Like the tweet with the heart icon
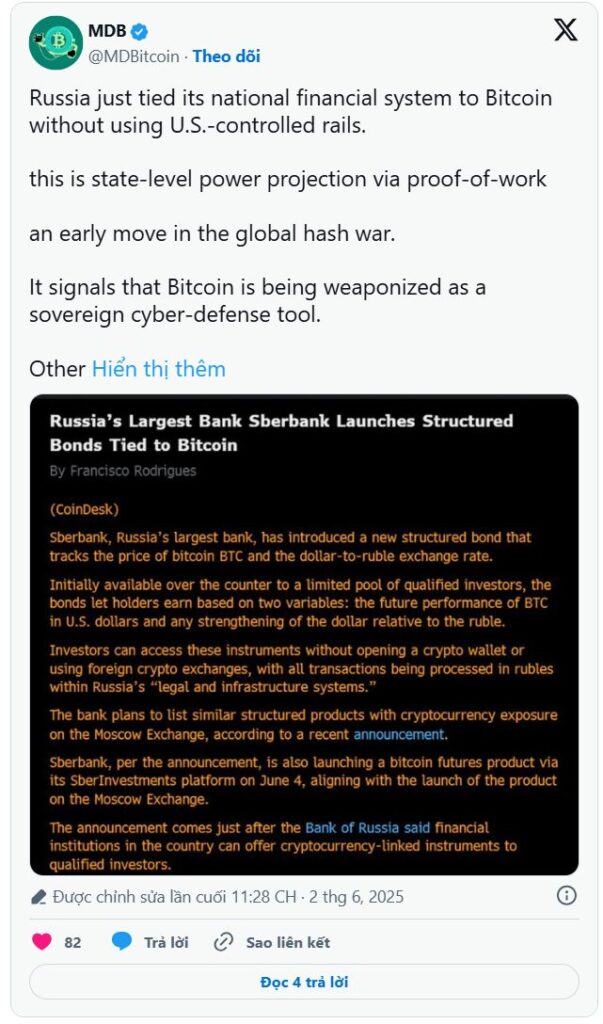Screen dimensions: 603x1024 point(42,942)
